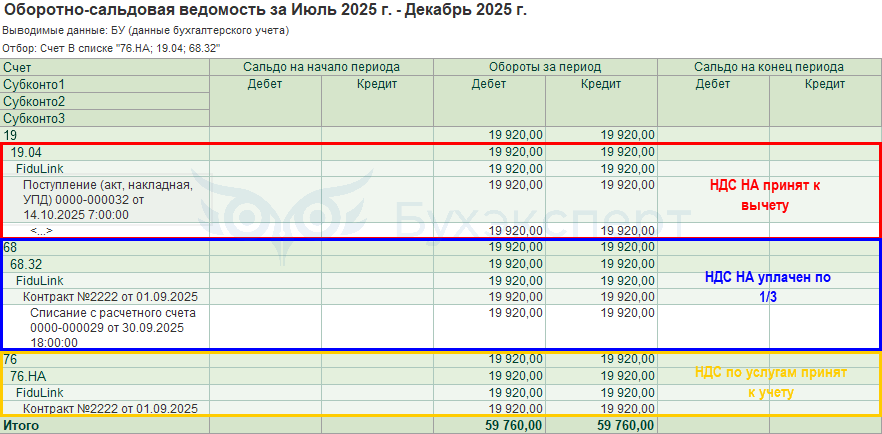
Task: Open Списание с расчетного счета 0000-000029 document
Action: point(112,328)
